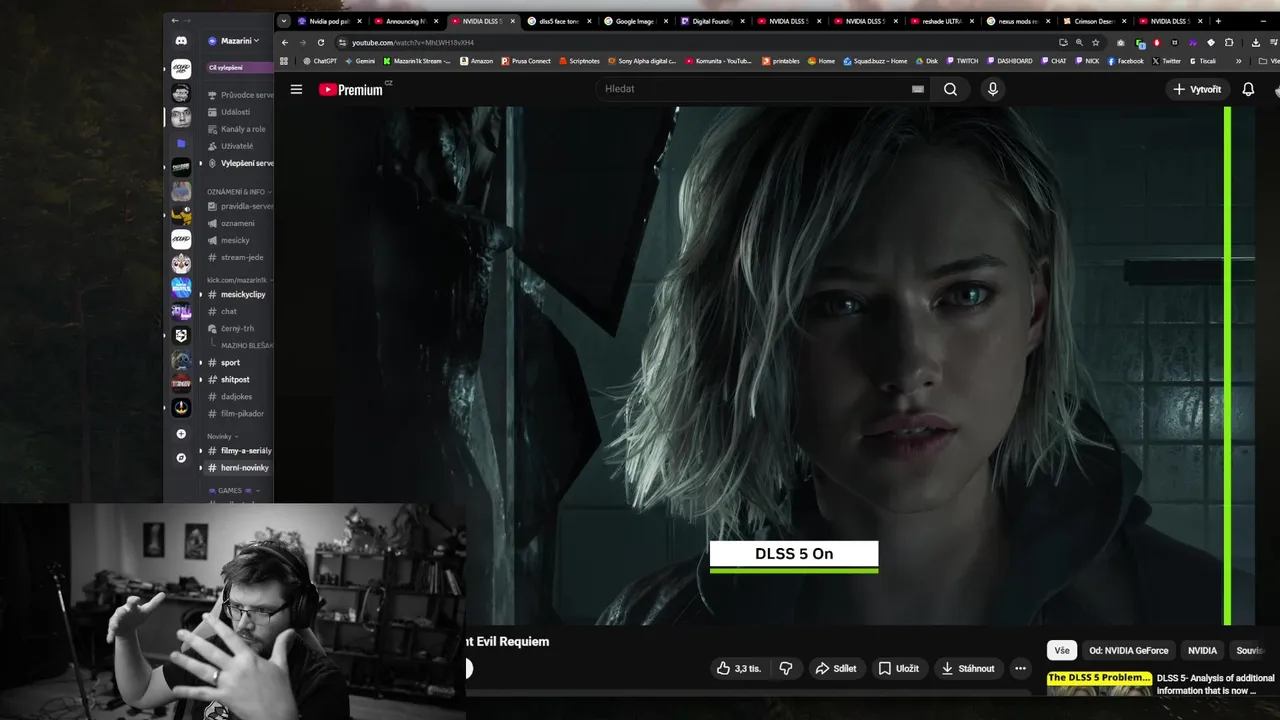Screen dimensions: 1280x720
Task: Open the Prusa Connect bookmark
Action: [x=526, y=61]
